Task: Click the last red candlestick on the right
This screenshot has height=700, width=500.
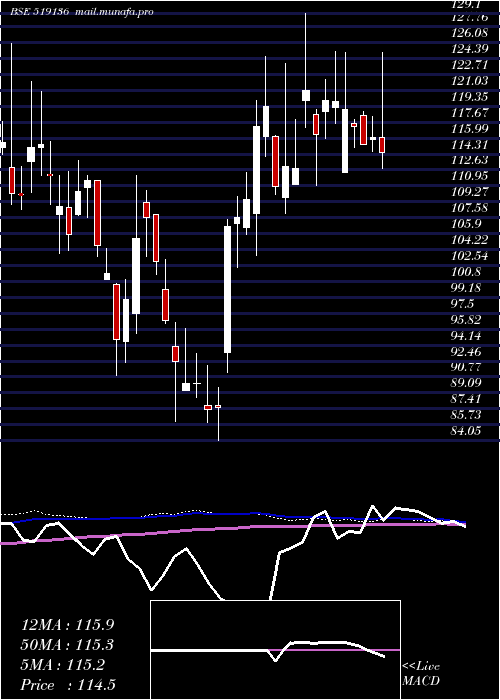Action: click(382, 146)
